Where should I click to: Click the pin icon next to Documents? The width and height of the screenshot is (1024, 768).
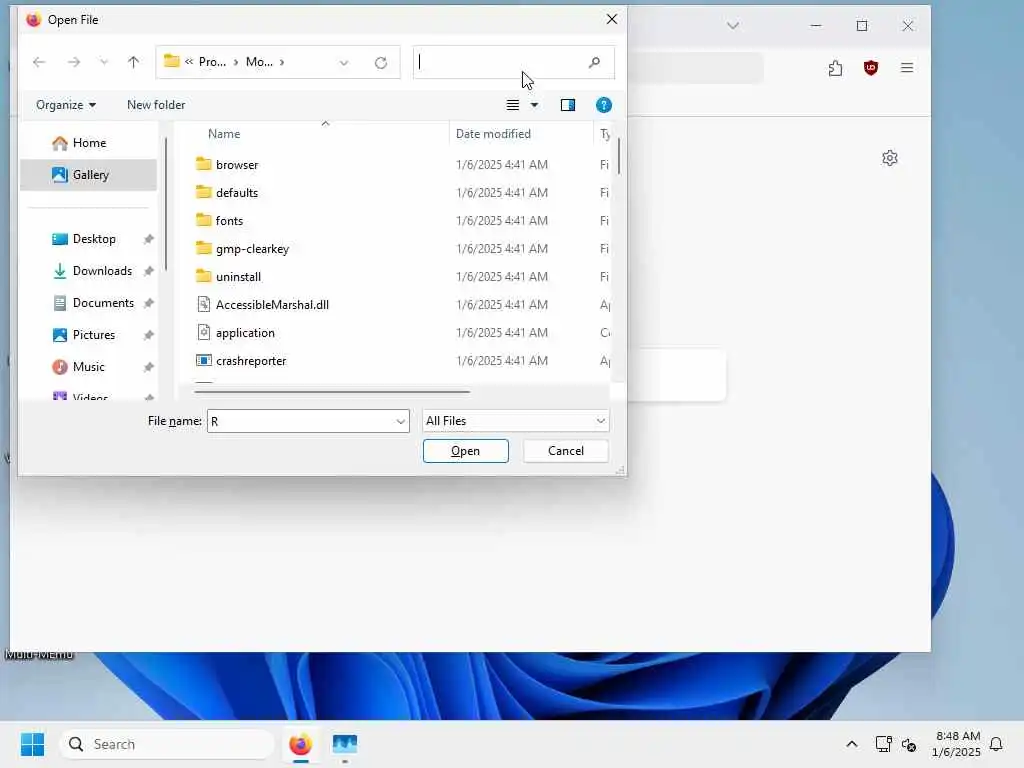click(x=149, y=303)
